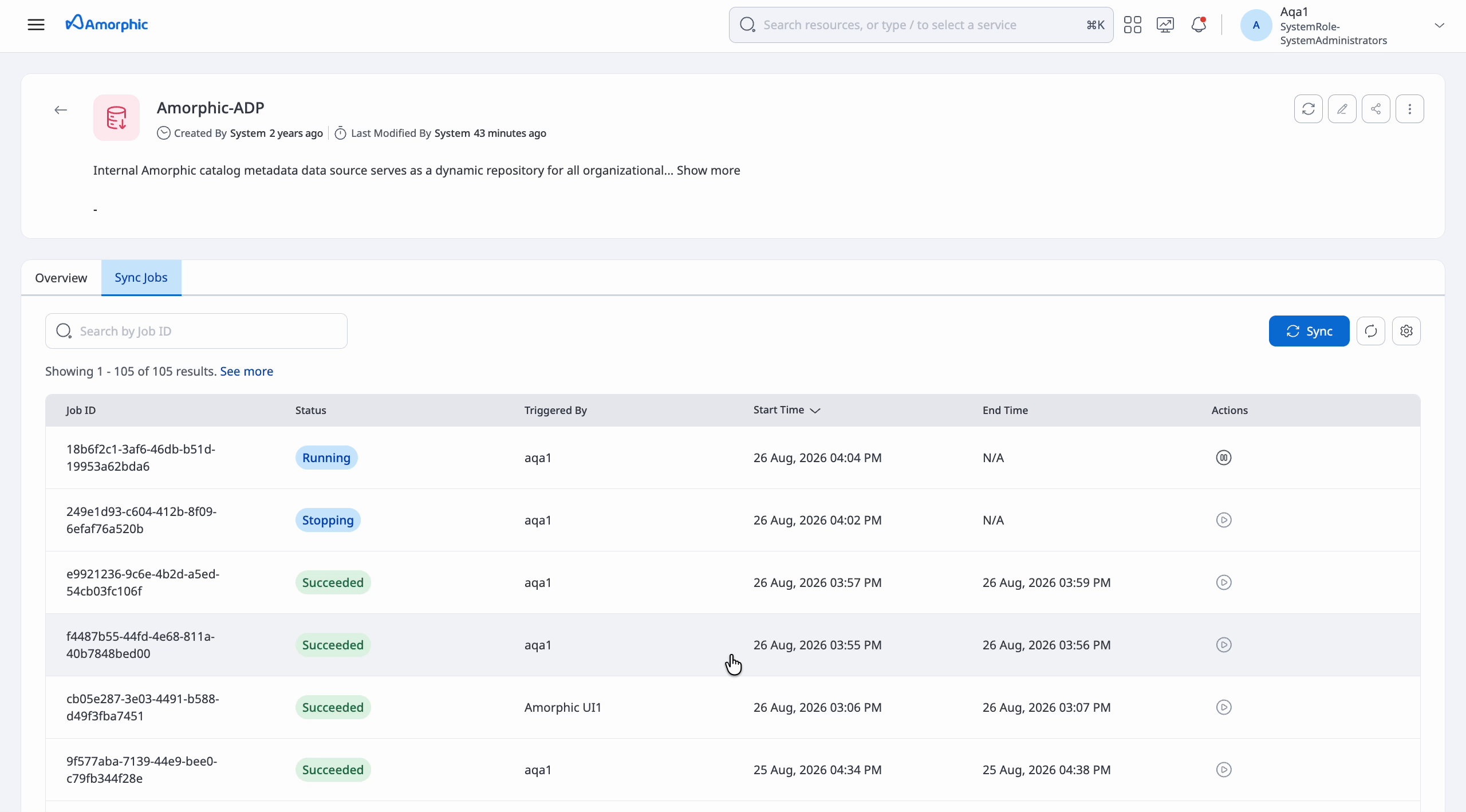
Task: Click Amorphic UI1 in Triggered By column
Action: pyautogui.click(x=563, y=707)
